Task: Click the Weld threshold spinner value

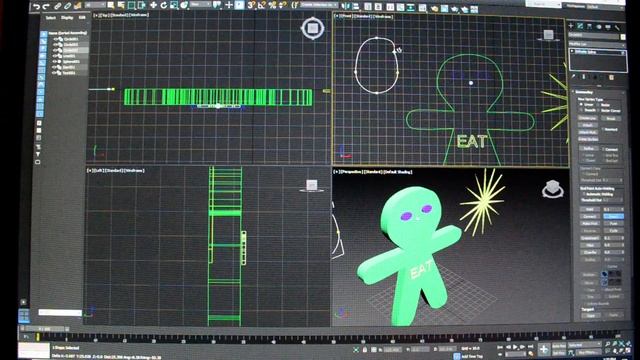Action: click(x=612, y=209)
